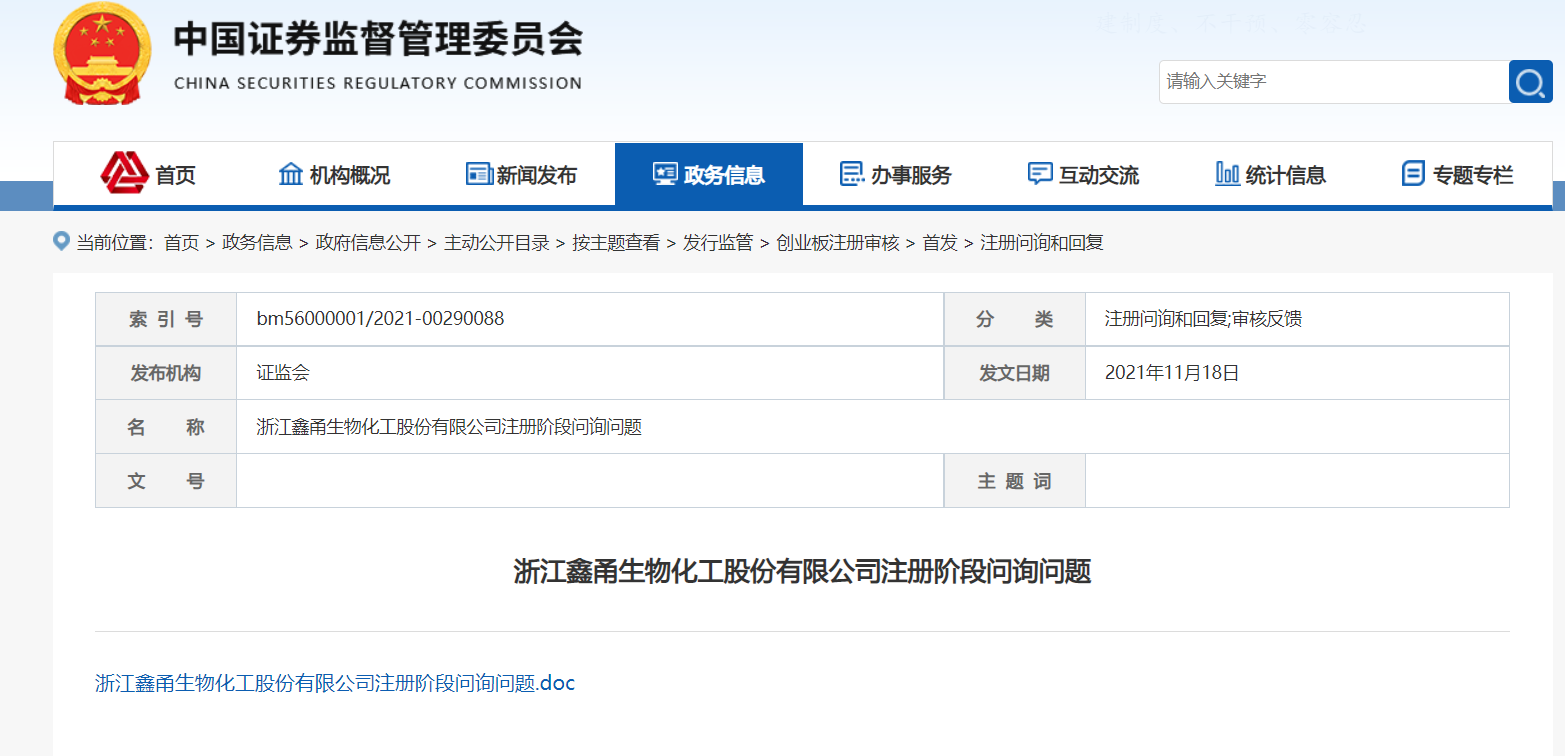This screenshot has width=1565, height=756.
Task: Click the 中国证券监督管理委员会 site title
Action: [x=378, y=39]
